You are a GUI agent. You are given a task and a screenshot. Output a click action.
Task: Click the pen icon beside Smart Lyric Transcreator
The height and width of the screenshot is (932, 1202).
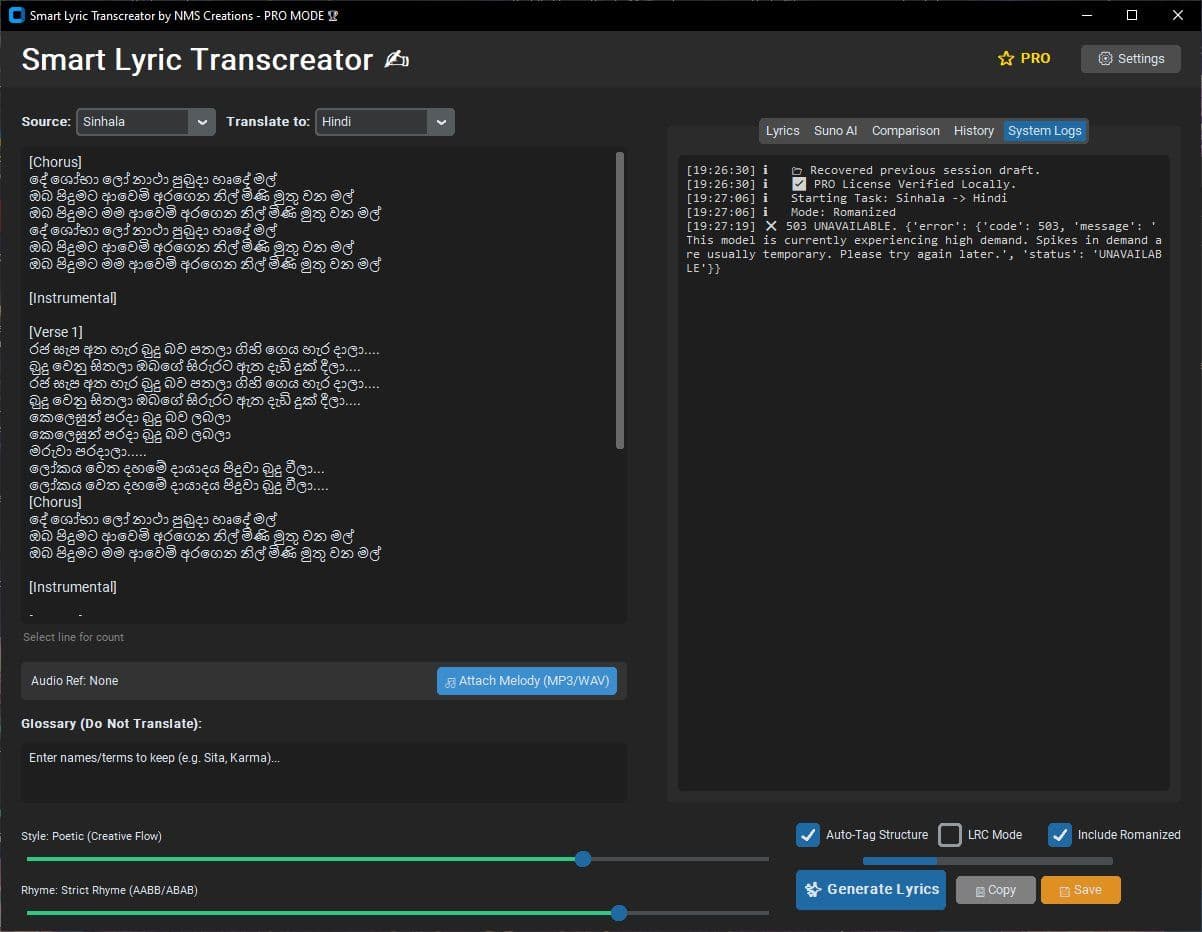(x=397, y=60)
